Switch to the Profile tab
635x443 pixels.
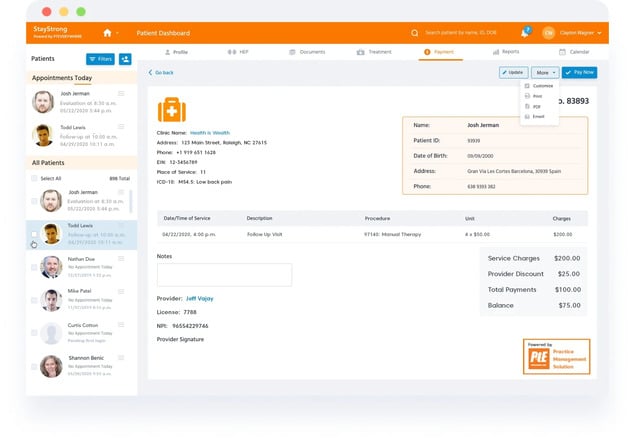[176, 52]
